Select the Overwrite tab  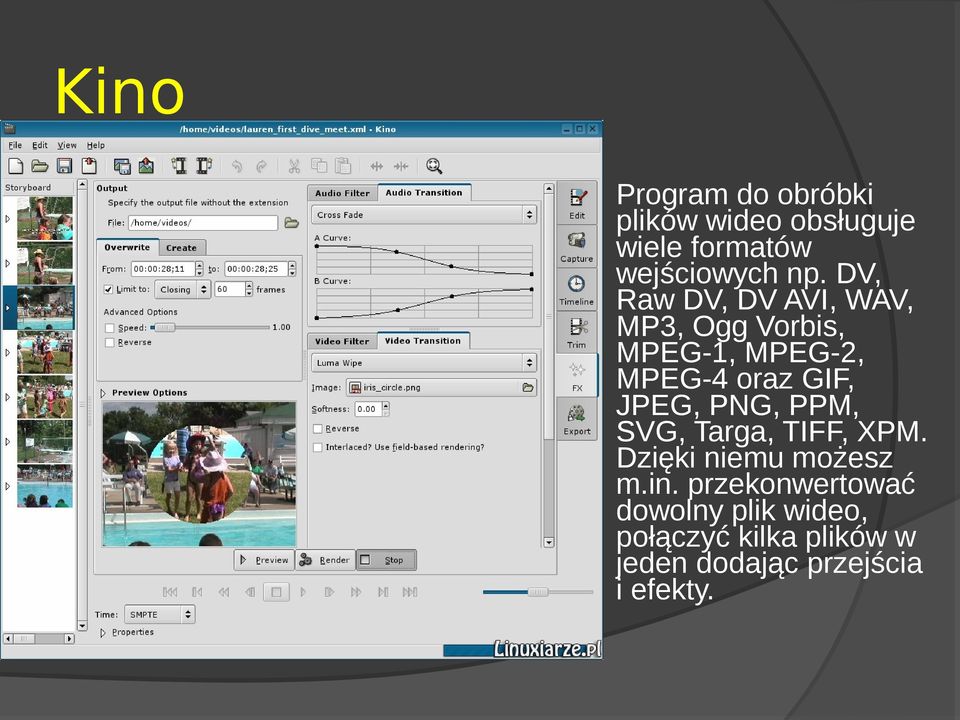[127, 247]
